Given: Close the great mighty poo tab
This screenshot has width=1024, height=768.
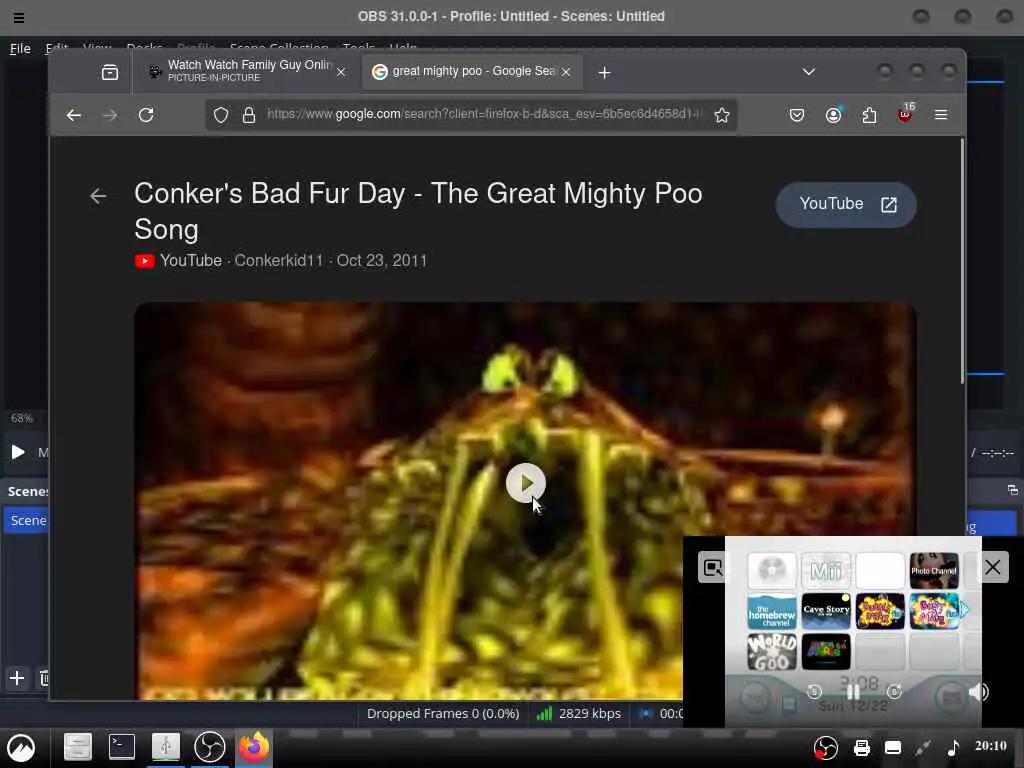Looking at the screenshot, I should [x=566, y=72].
